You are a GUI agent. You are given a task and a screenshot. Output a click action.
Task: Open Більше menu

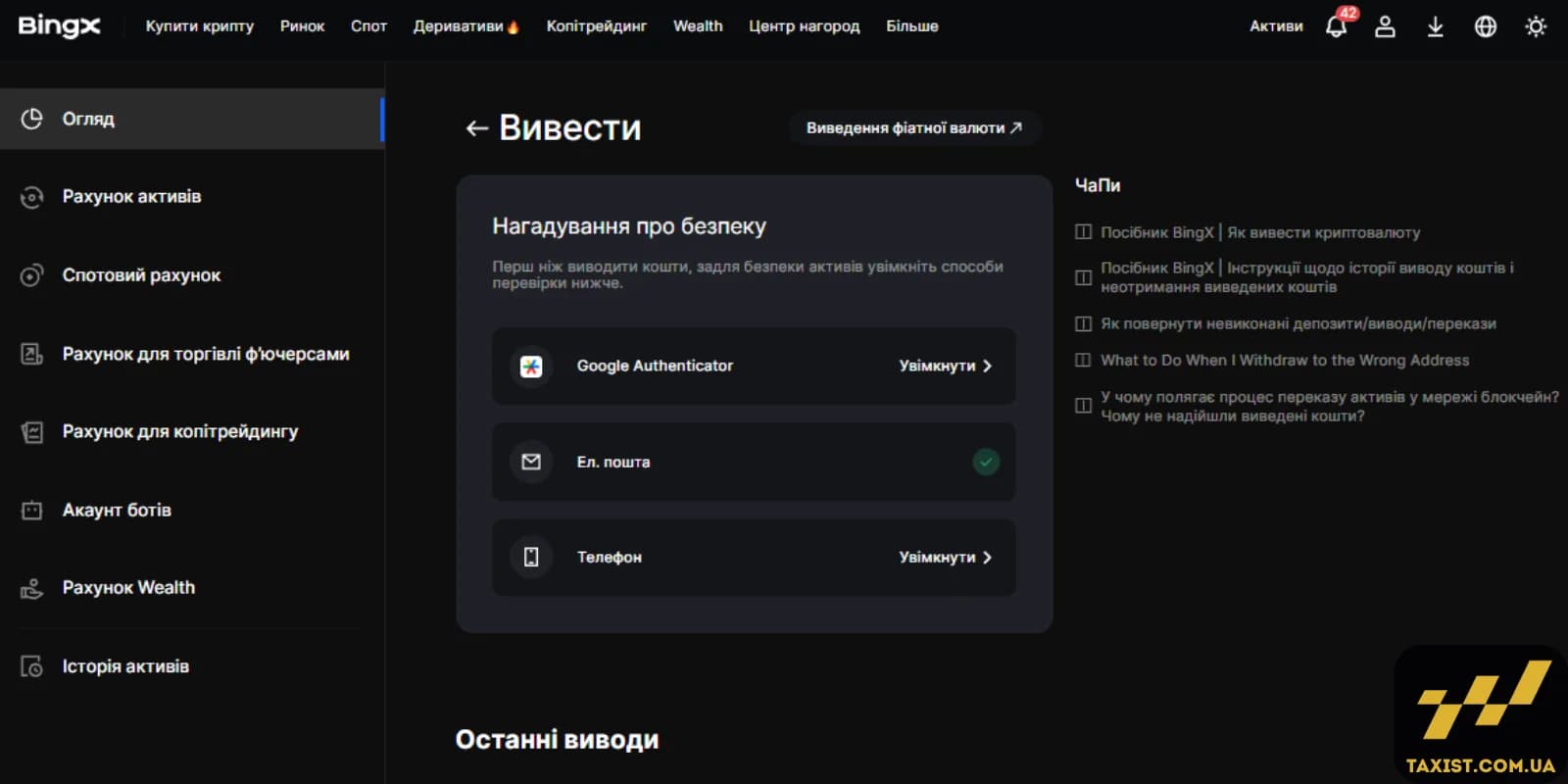coord(912,26)
